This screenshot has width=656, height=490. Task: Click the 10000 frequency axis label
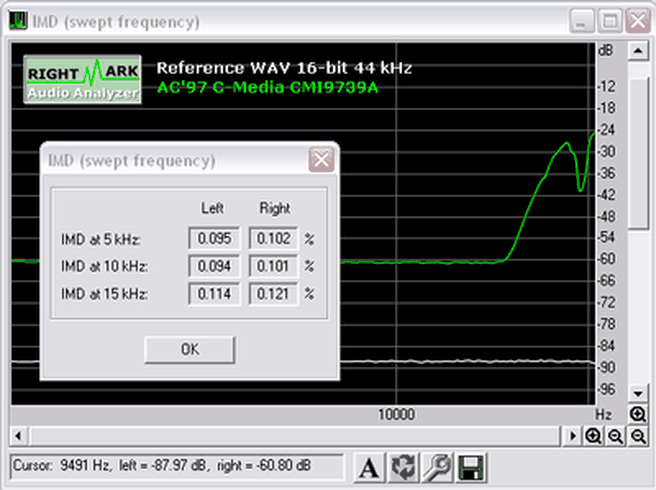pyautogui.click(x=396, y=414)
